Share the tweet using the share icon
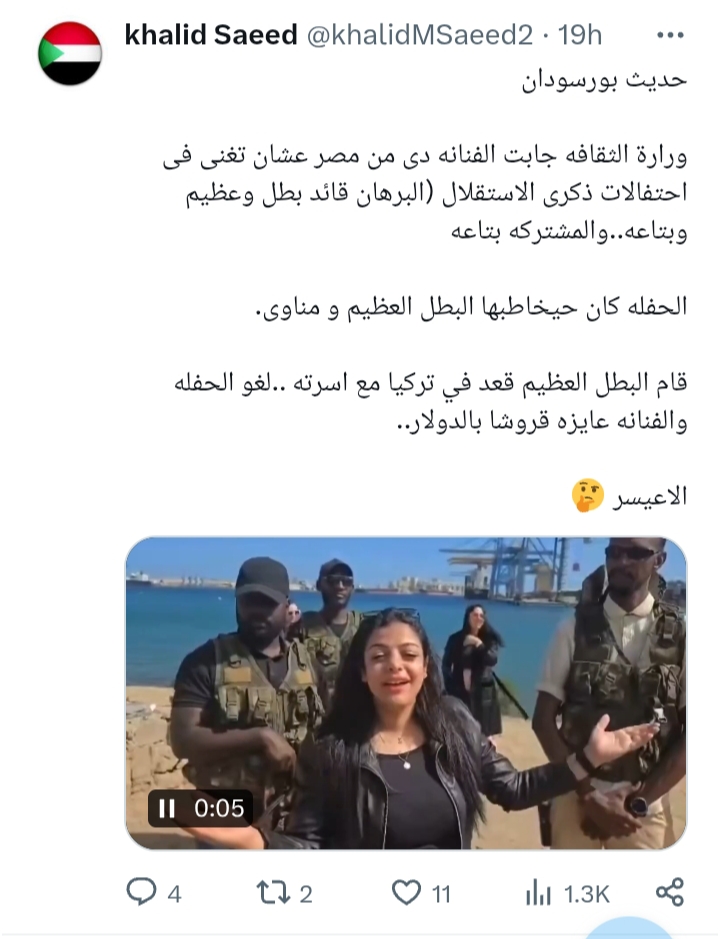The width and height of the screenshot is (720, 939). coord(670,892)
